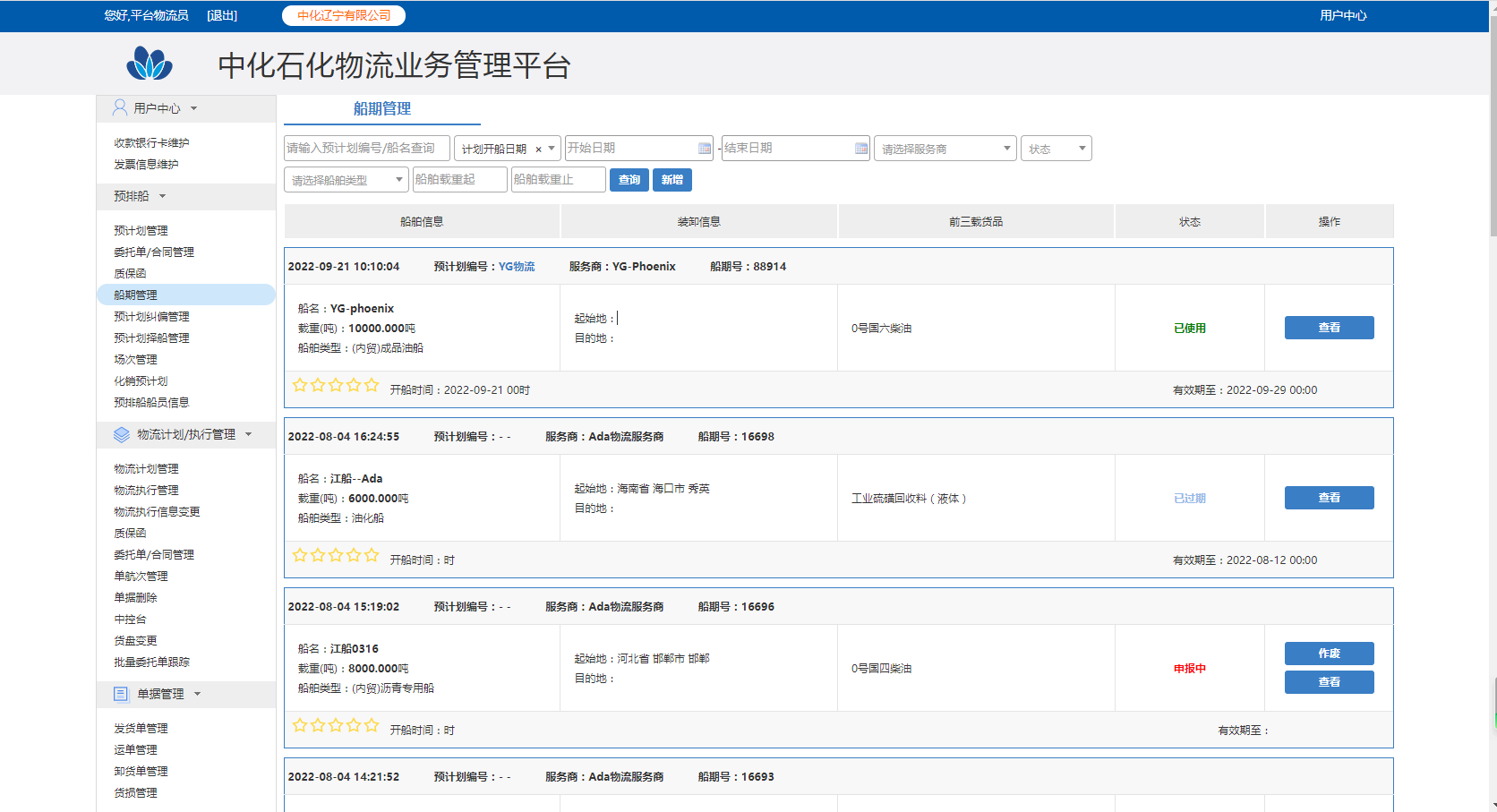
Task: Open the end date calendar icon
Action: pyautogui.click(x=861, y=149)
